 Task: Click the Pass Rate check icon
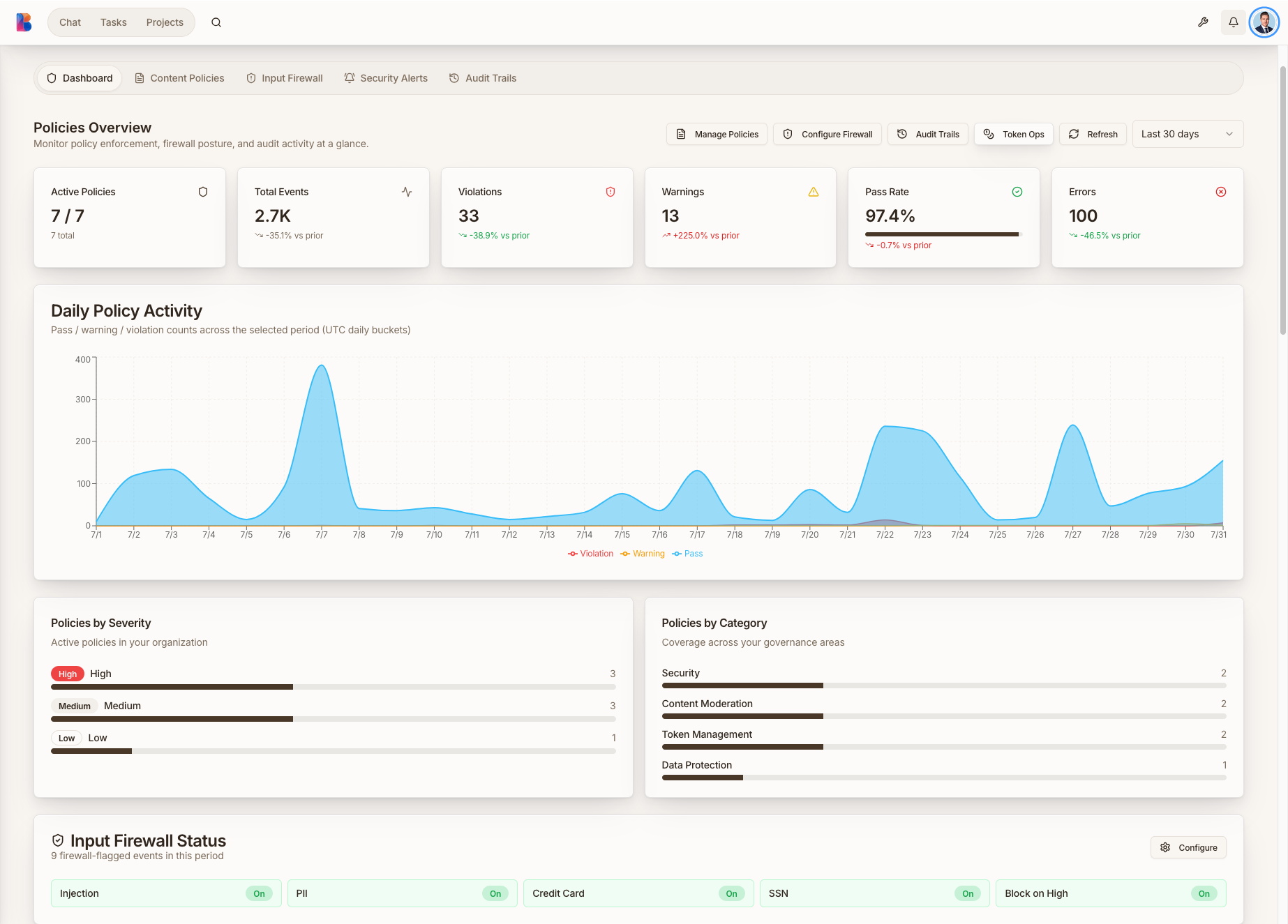pos(1017,192)
